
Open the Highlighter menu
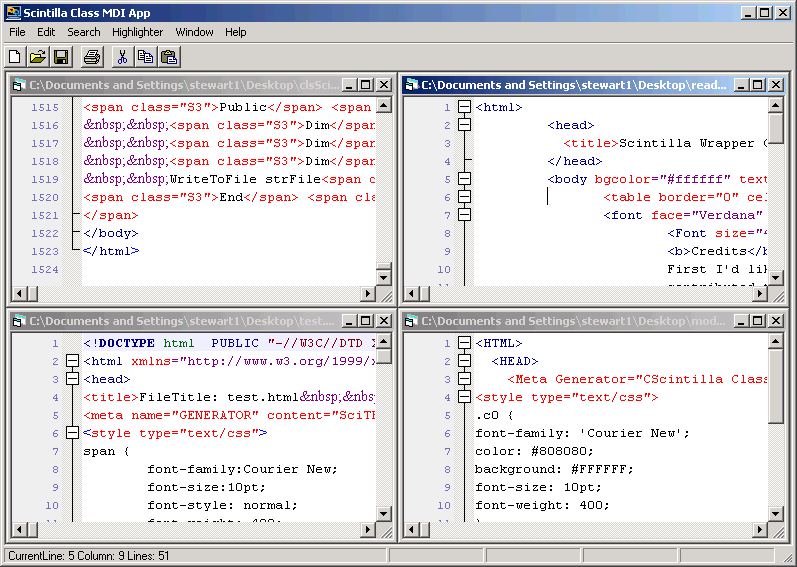pos(137,32)
